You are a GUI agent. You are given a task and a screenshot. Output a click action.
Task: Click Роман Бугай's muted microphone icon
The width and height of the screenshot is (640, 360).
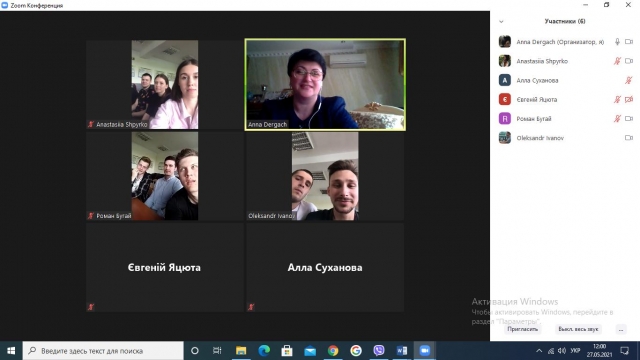pyautogui.click(x=617, y=118)
